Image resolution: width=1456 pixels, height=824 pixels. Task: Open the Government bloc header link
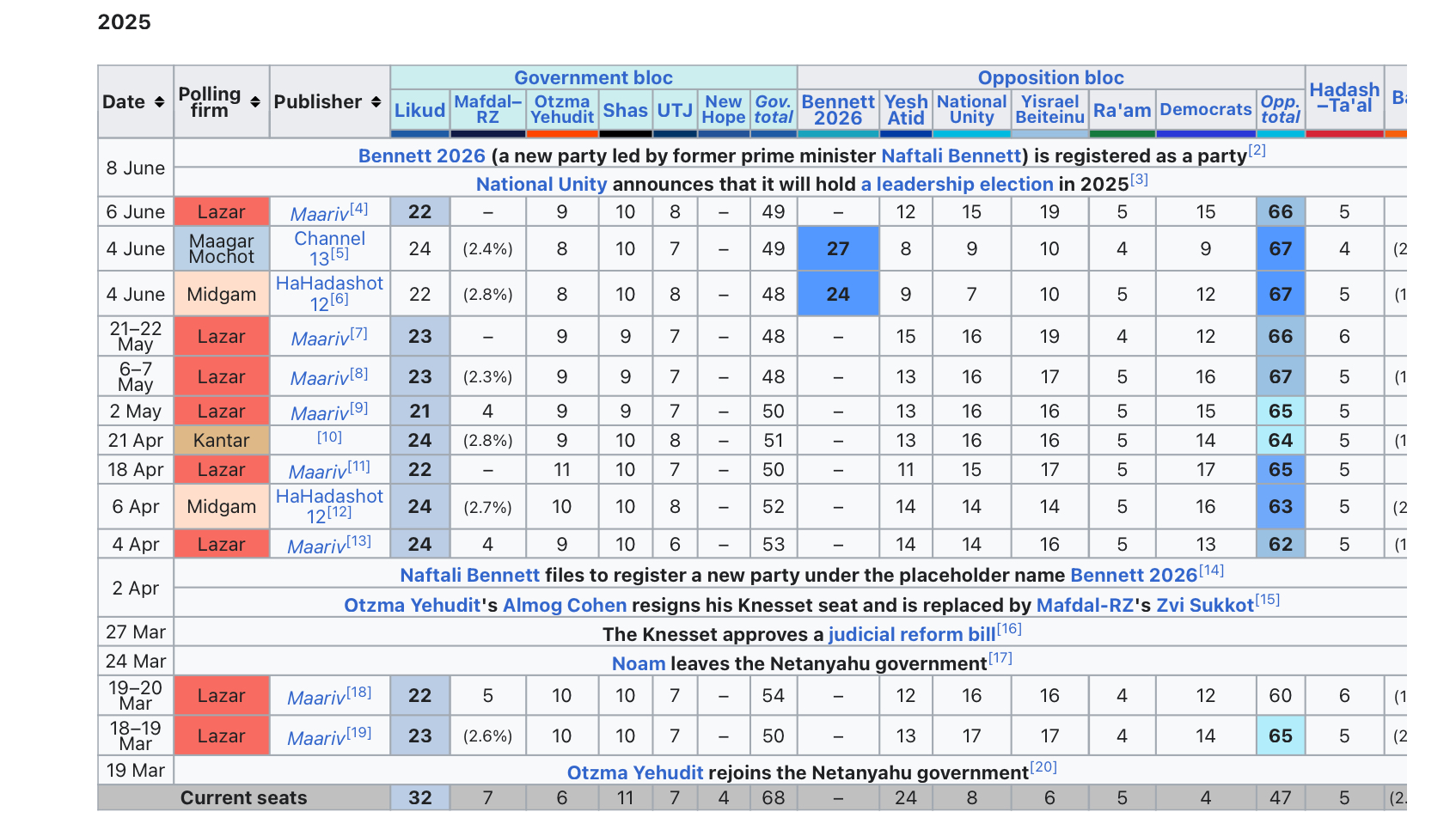click(x=593, y=77)
